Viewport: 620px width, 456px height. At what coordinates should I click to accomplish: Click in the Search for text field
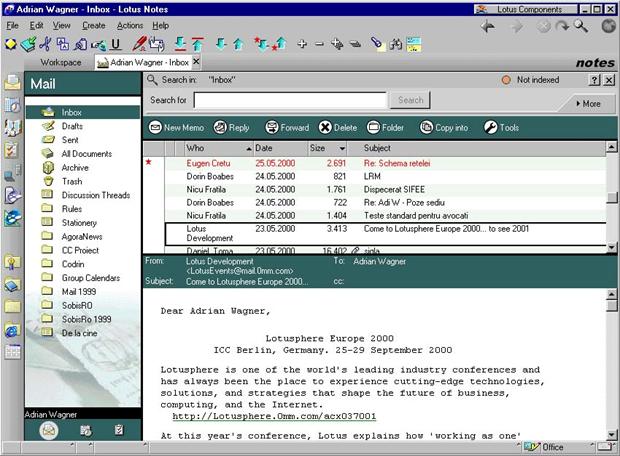click(x=290, y=100)
